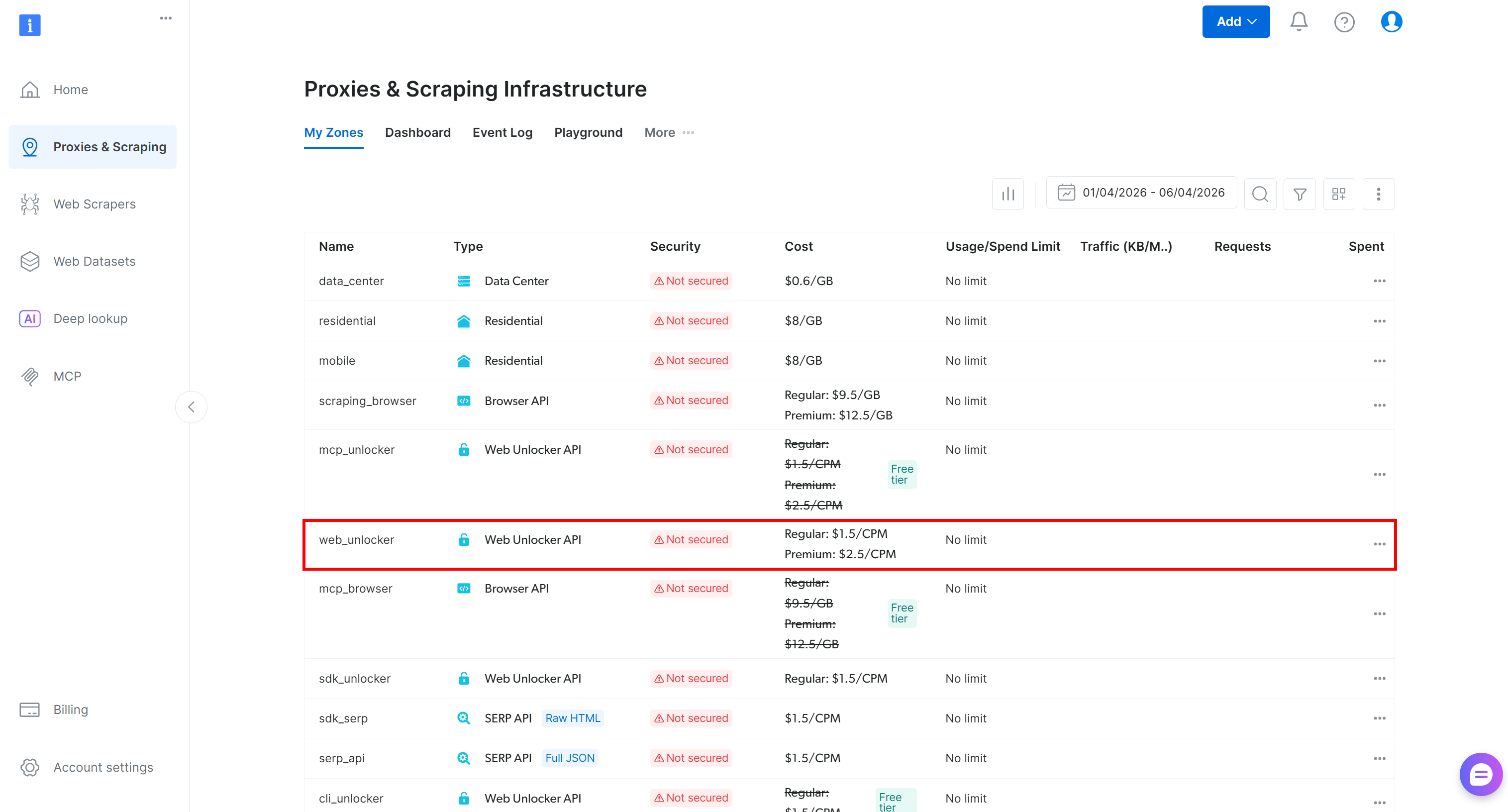Open the zone filter options
Viewport: 1508px width, 812px height.
1300,193
